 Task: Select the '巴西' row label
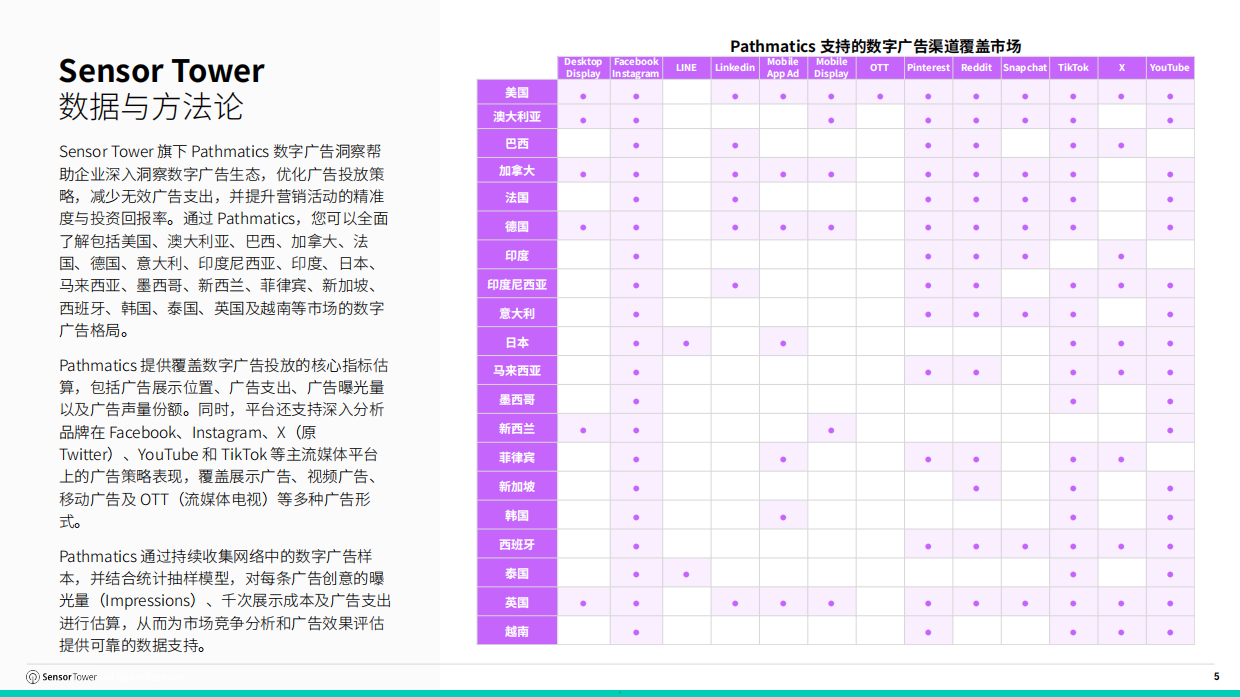(x=517, y=144)
